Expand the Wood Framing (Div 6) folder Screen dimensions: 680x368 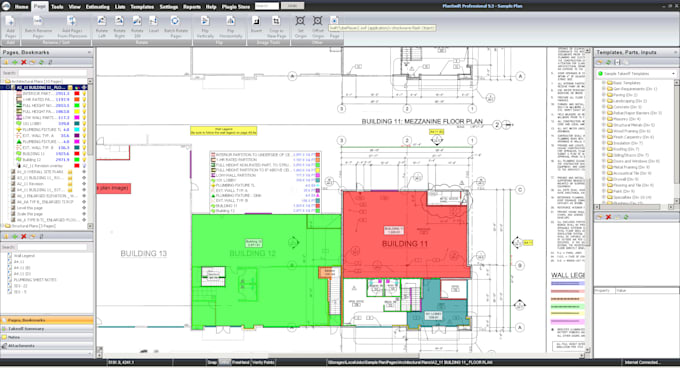coord(604,131)
